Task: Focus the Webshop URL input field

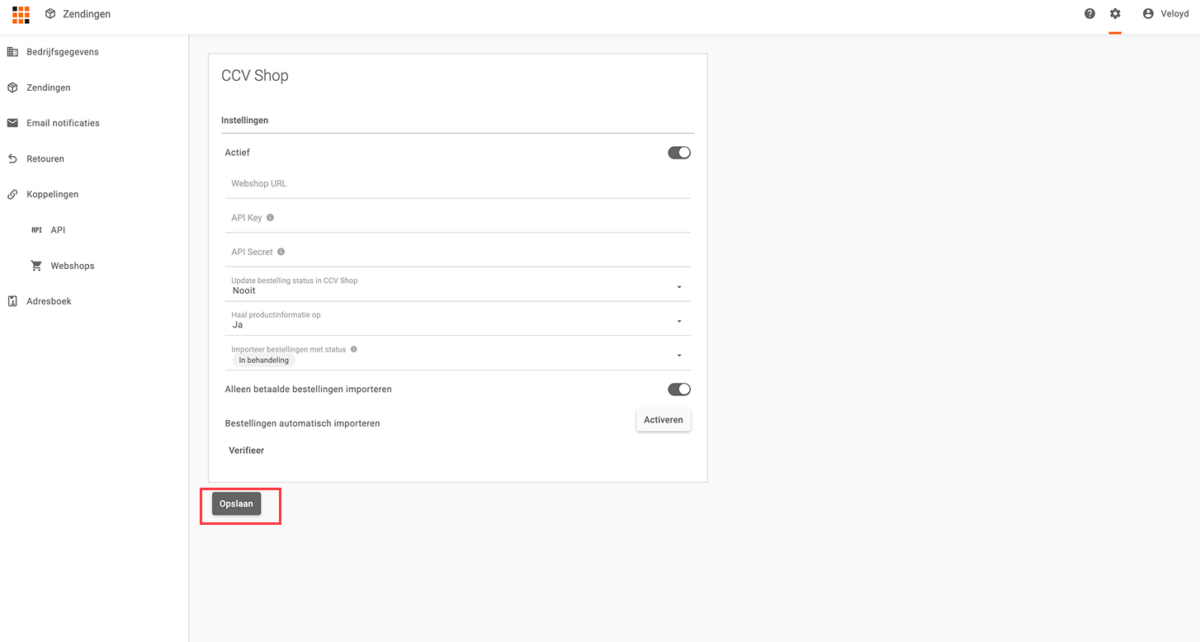Action: pyautogui.click(x=460, y=184)
